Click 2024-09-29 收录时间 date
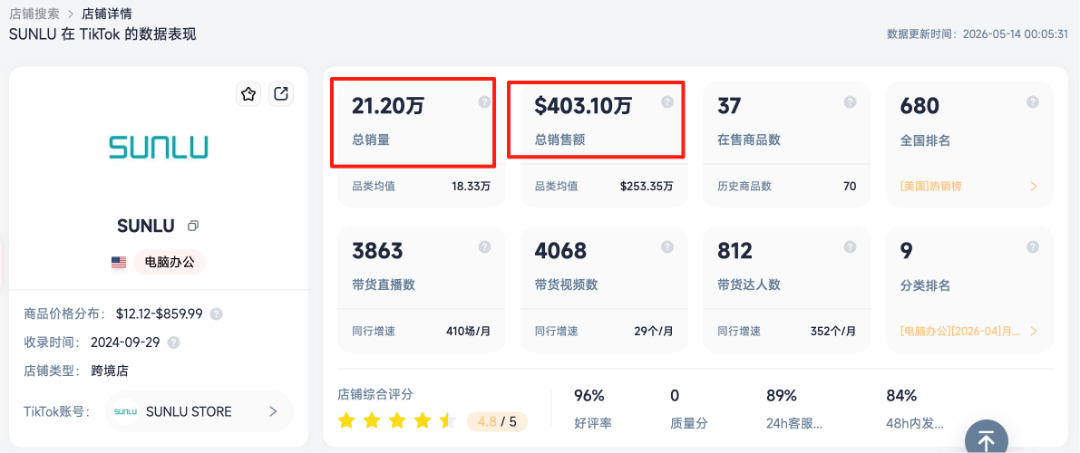 coord(125,342)
